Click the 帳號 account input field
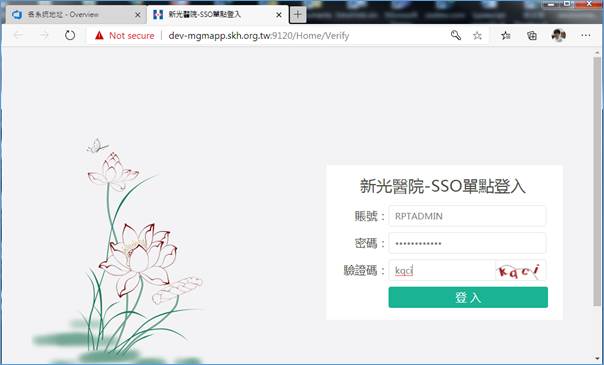Image resolution: width=604 pixels, height=365 pixels. click(x=467, y=216)
